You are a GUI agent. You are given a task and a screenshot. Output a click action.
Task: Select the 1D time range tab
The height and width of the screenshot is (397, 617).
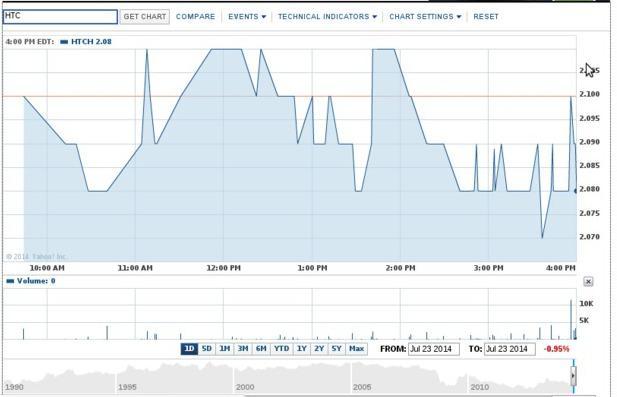point(189,349)
